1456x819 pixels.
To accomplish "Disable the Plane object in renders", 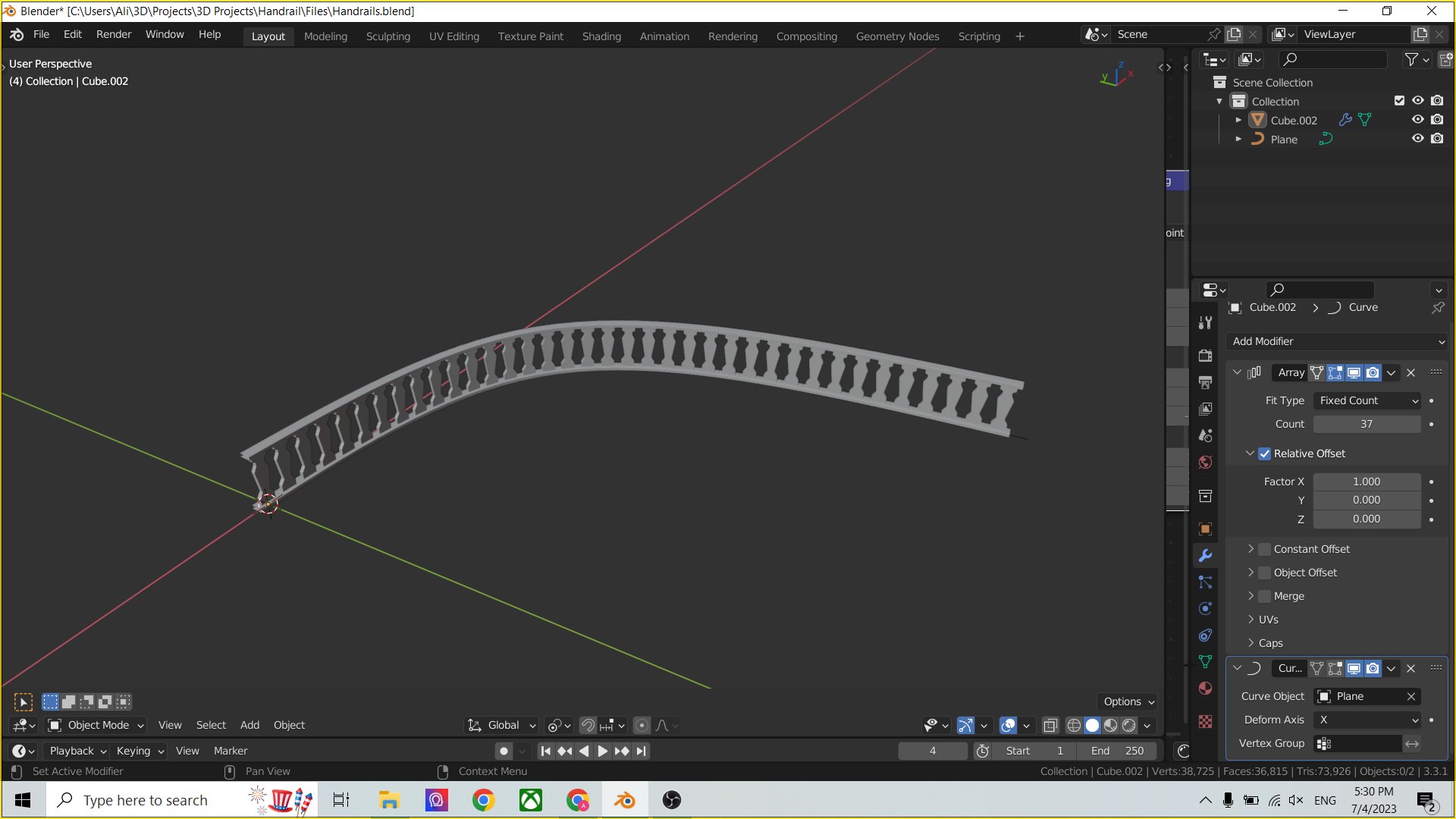I will [x=1437, y=139].
